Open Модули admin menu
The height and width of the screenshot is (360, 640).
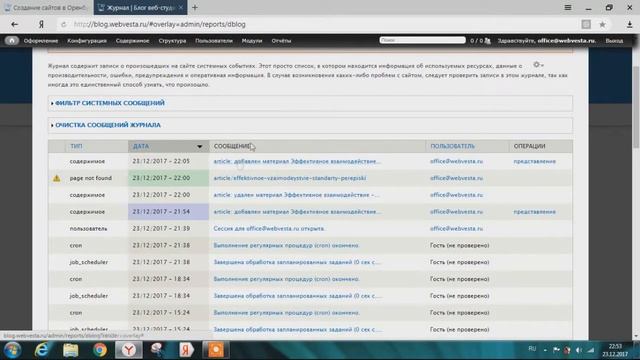pos(252,41)
